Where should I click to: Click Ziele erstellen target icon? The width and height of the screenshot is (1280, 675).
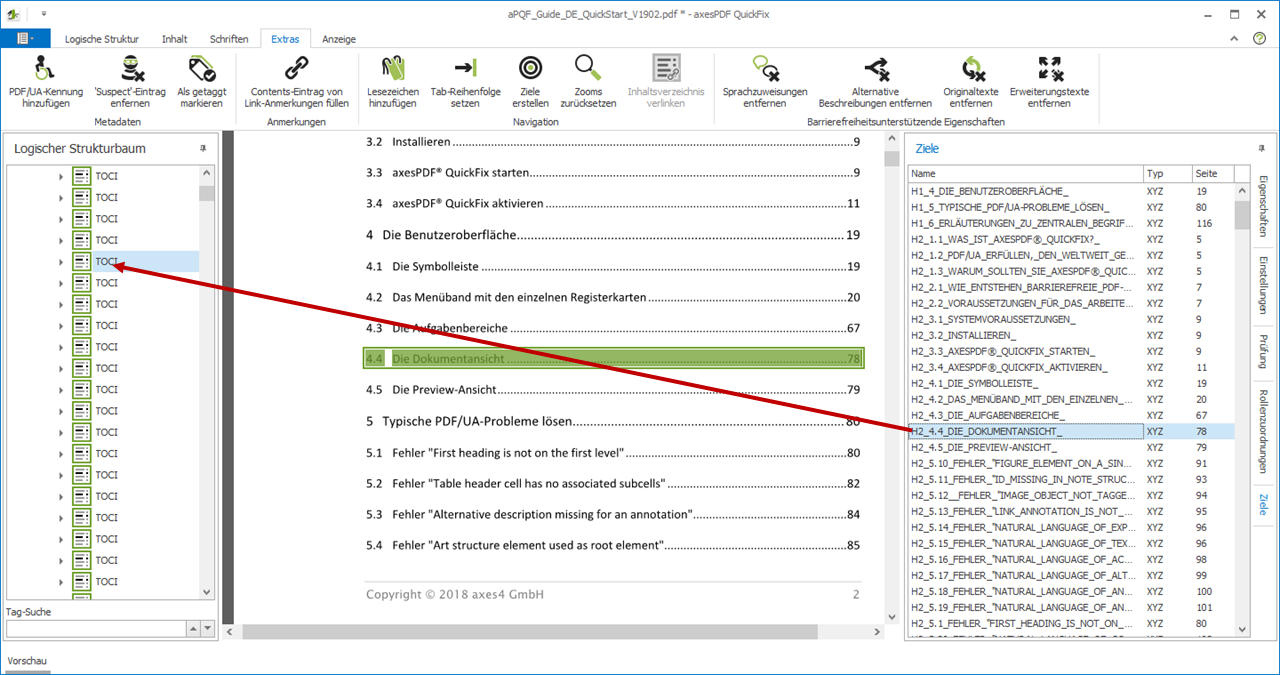530,68
